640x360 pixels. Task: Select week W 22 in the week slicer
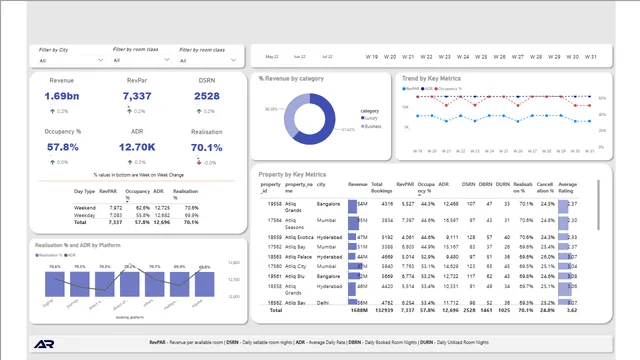pyautogui.click(x=426, y=57)
